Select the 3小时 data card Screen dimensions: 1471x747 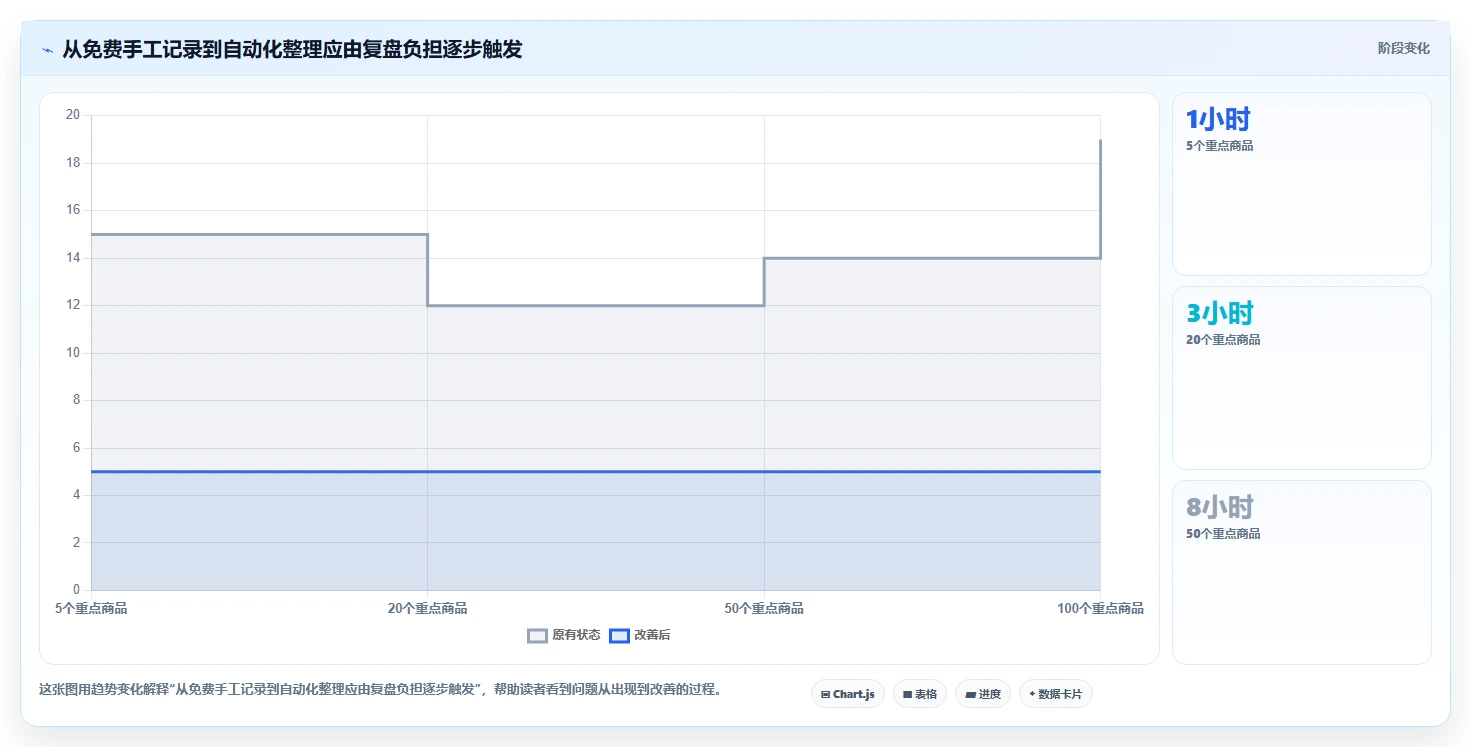pyautogui.click(x=1301, y=378)
